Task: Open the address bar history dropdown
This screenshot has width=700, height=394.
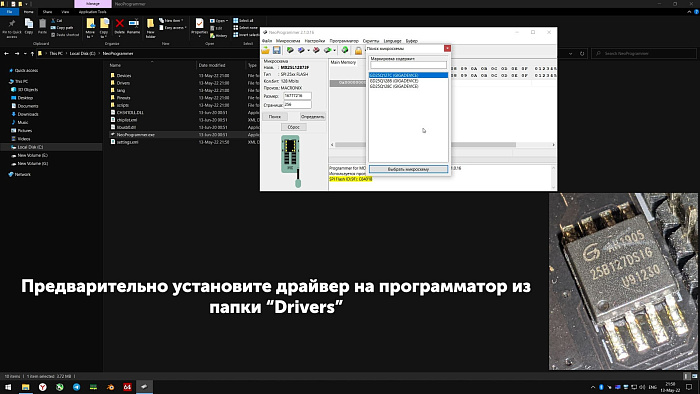Action: (571, 54)
